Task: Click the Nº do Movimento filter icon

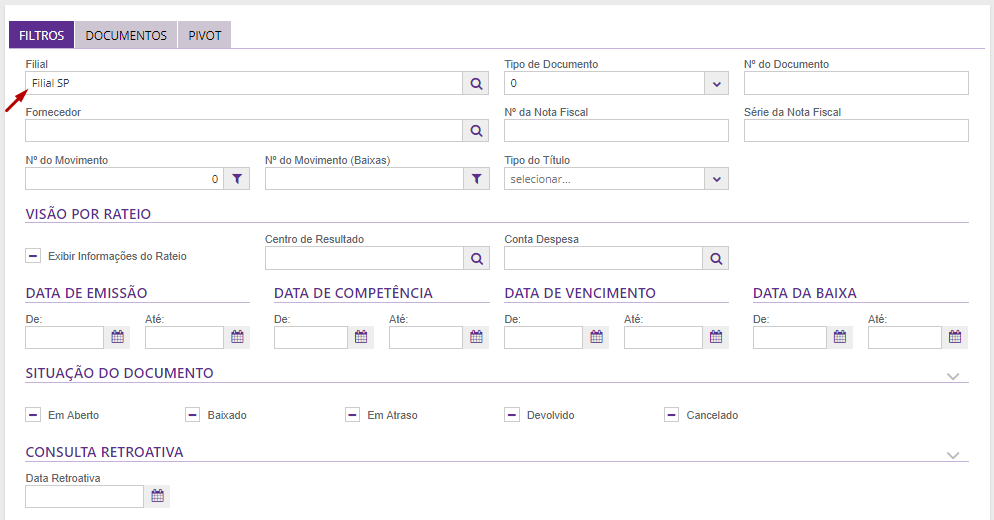Action: tap(237, 179)
